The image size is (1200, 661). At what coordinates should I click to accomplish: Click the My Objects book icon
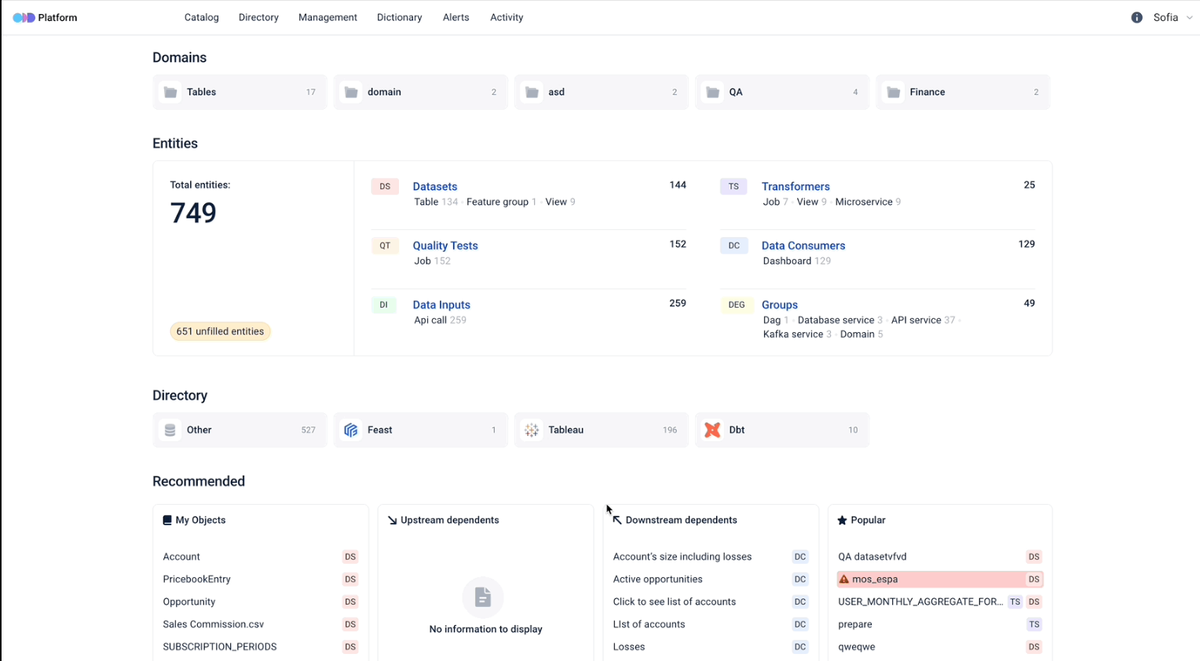coord(167,520)
